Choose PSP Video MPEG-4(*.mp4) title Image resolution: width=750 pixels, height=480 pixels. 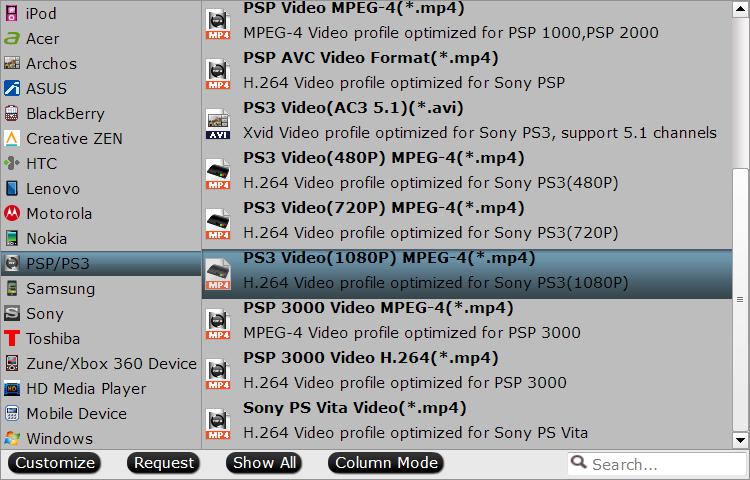[354, 8]
